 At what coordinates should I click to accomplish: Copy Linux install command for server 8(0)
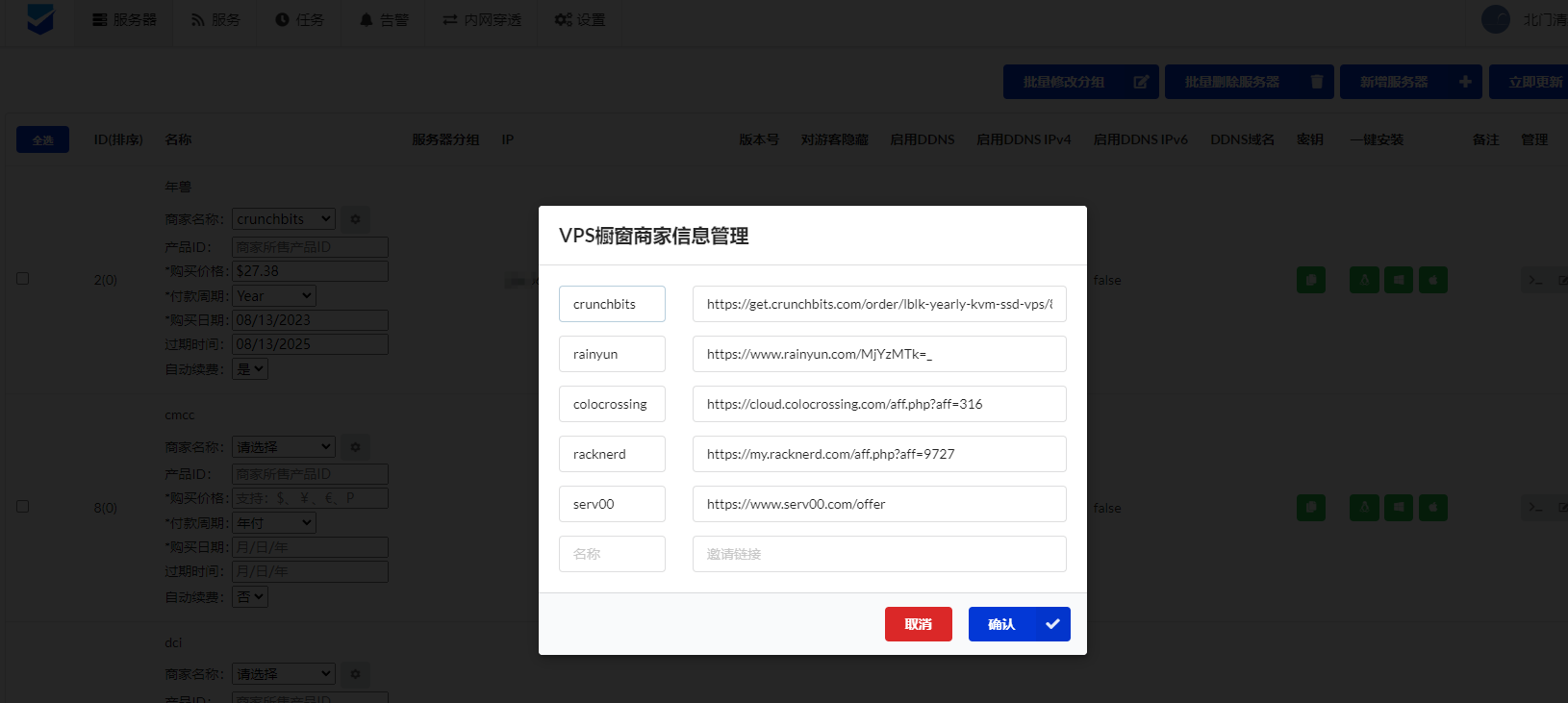[1364, 508]
